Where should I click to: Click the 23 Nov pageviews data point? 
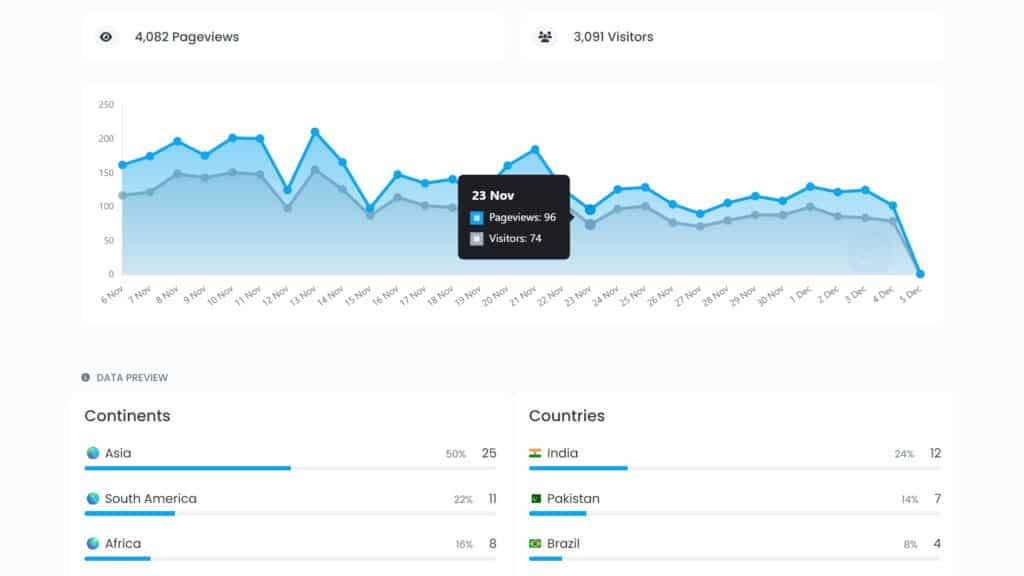coord(590,210)
